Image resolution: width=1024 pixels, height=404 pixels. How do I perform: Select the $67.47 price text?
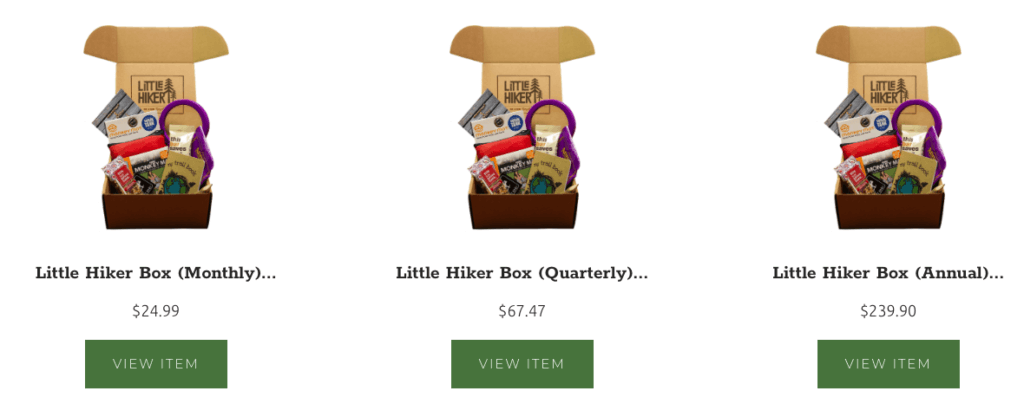click(522, 311)
